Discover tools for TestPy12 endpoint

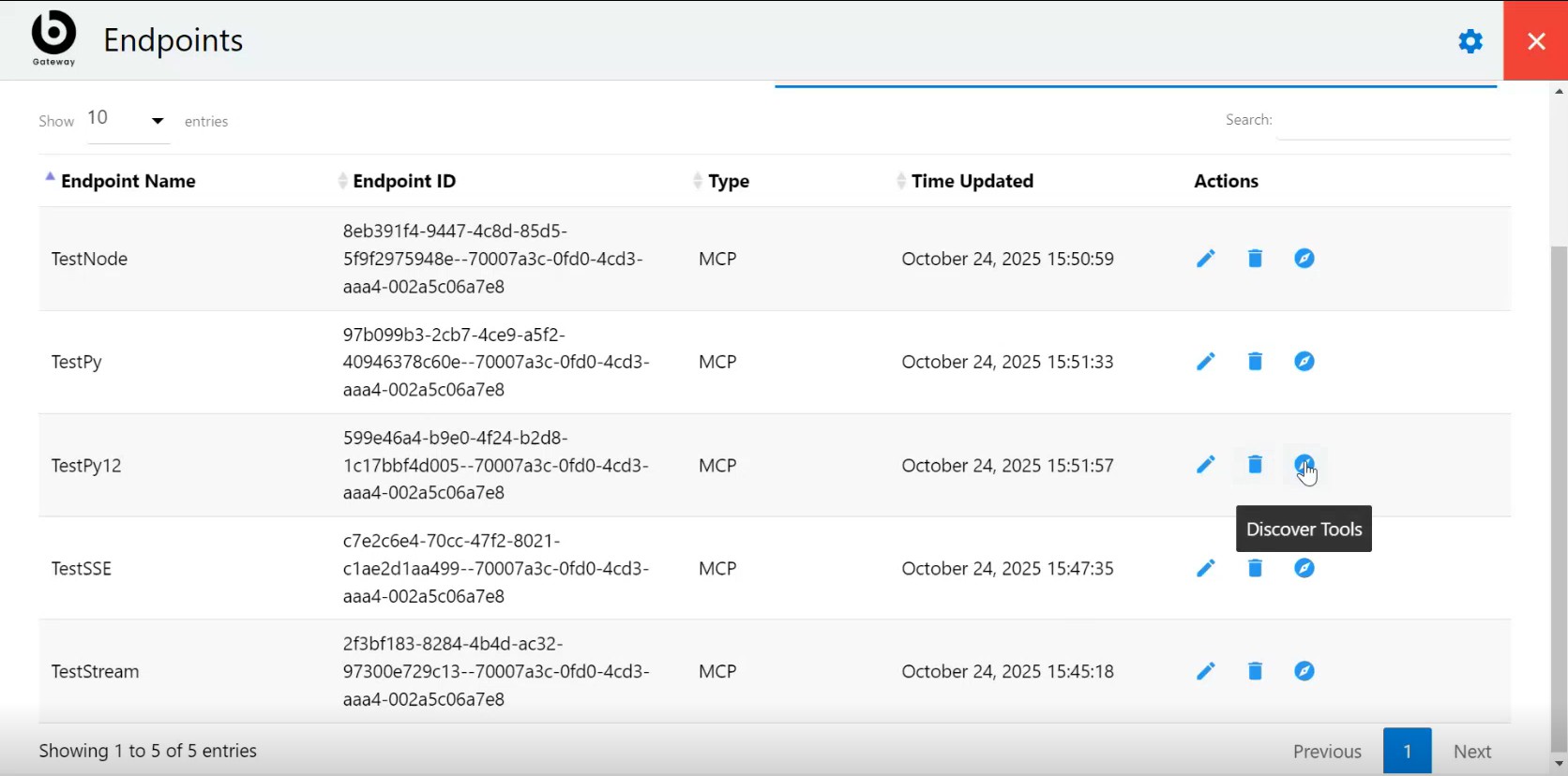(x=1304, y=465)
